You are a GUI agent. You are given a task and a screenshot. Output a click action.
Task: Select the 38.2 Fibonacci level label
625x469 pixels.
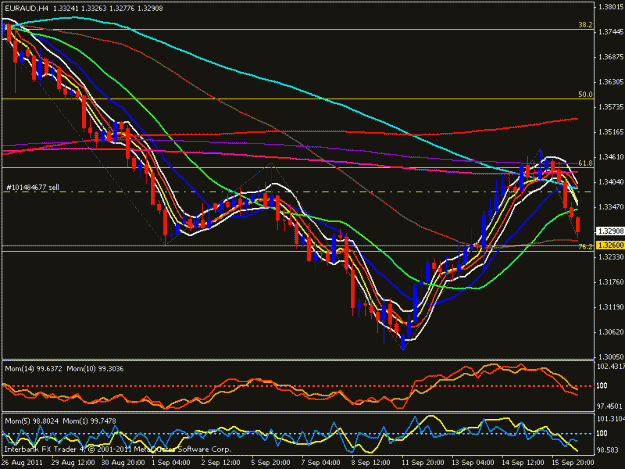pyautogui.click(x=585, y=25)
